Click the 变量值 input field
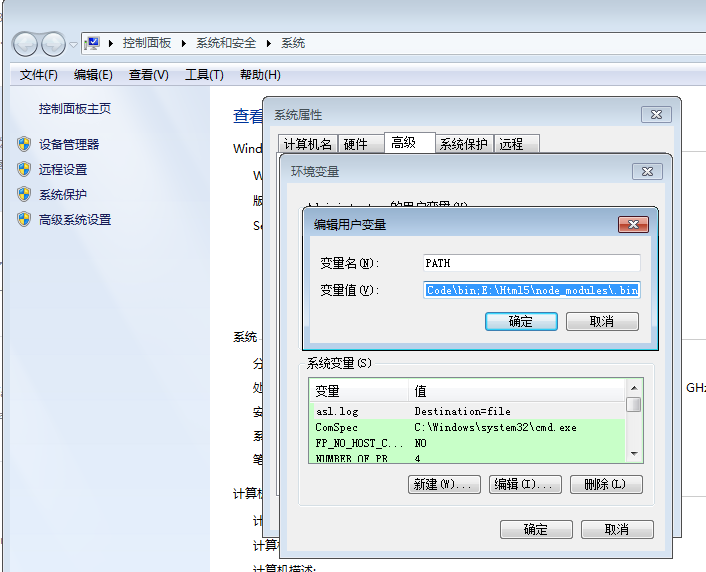 click(532, 290)
